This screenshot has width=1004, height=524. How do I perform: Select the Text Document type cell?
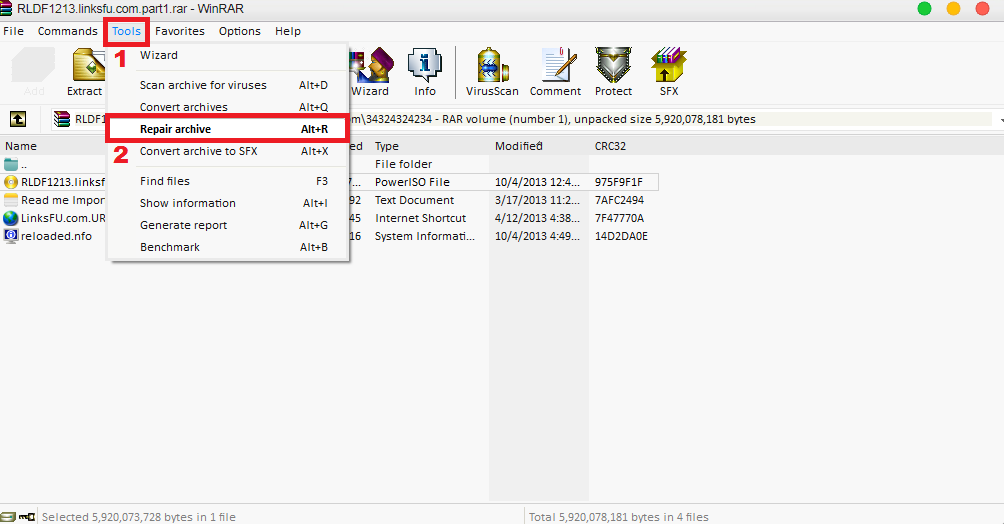pyautogui.click(x=414, y=200)
